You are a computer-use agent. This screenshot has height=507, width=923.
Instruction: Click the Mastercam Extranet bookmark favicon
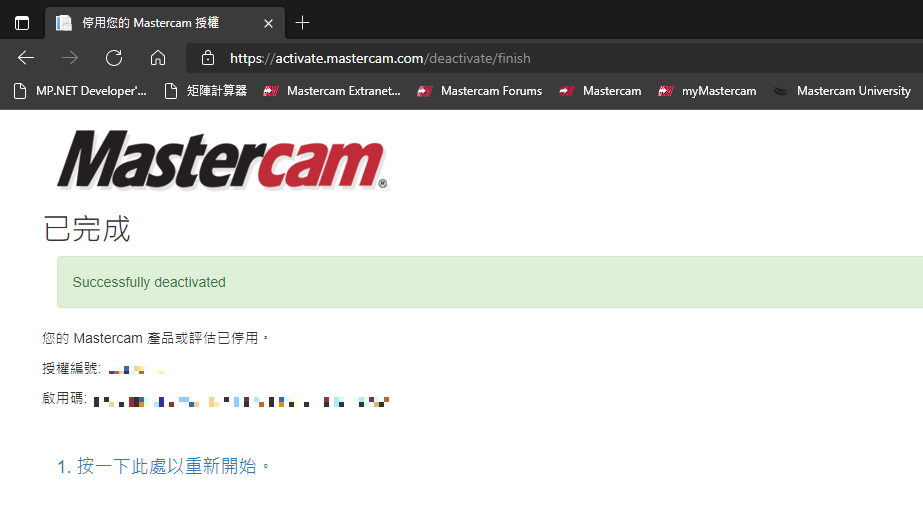point(271,91)
